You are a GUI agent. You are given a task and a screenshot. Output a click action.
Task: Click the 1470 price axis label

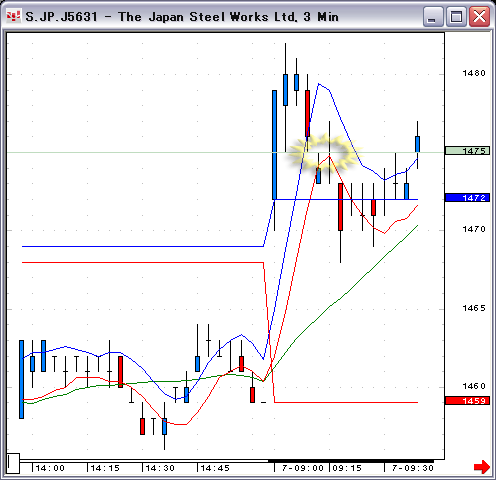[474, 229]
